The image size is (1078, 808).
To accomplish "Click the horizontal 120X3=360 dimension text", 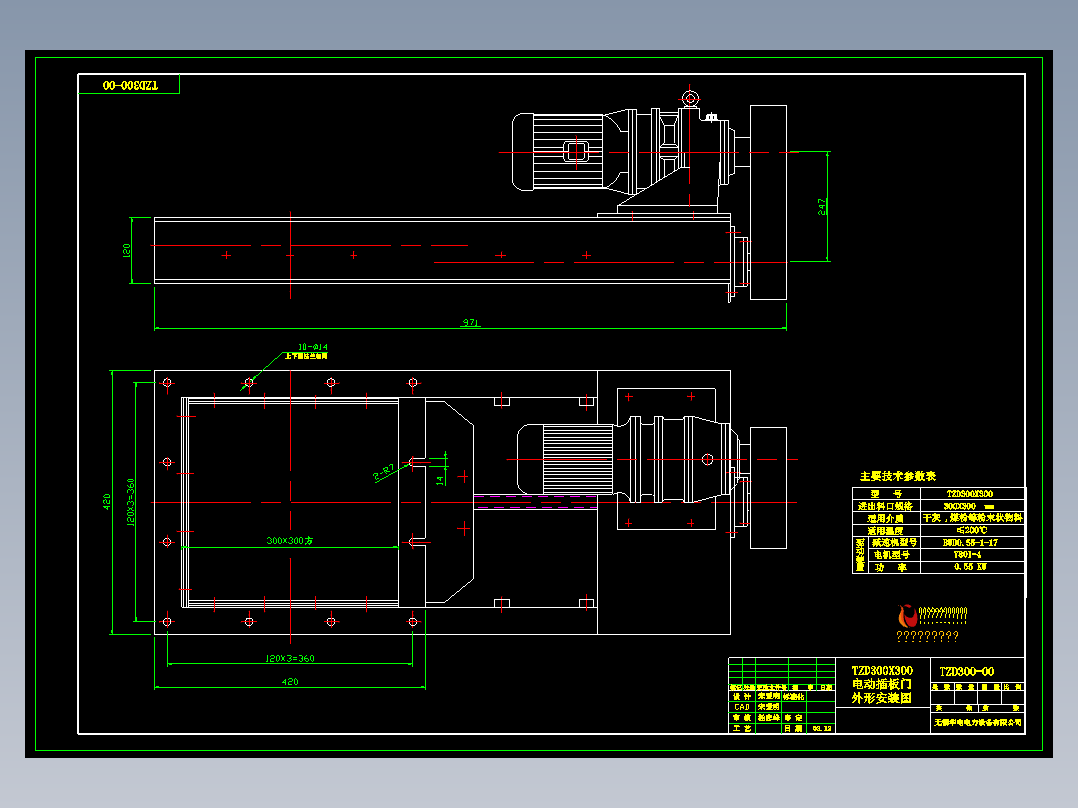I will click(289, 658).
